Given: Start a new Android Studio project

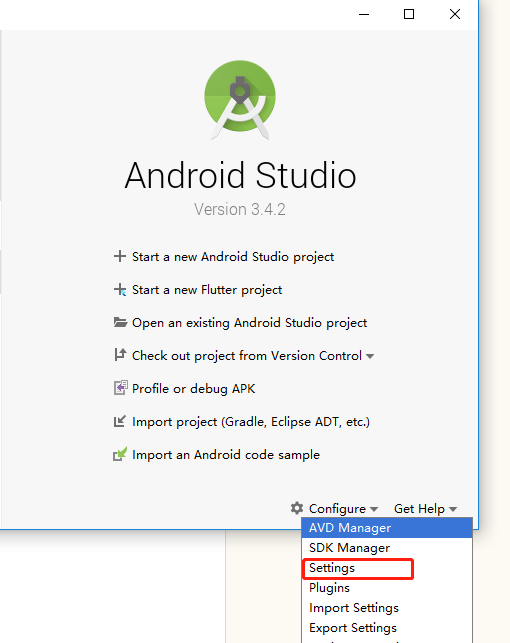Looking at the screenshot, I should point(233,257).
